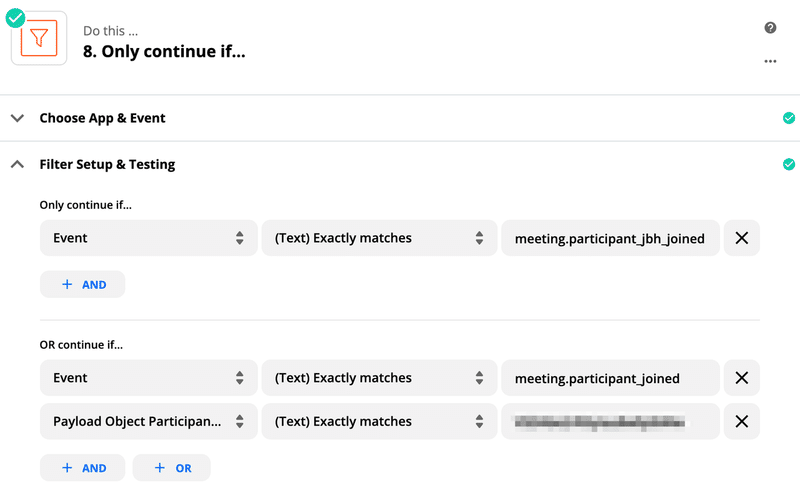Viewport: 800px width, 503px height.
Task: Click the blurred participant value field
Action: [x=610, y=421]
